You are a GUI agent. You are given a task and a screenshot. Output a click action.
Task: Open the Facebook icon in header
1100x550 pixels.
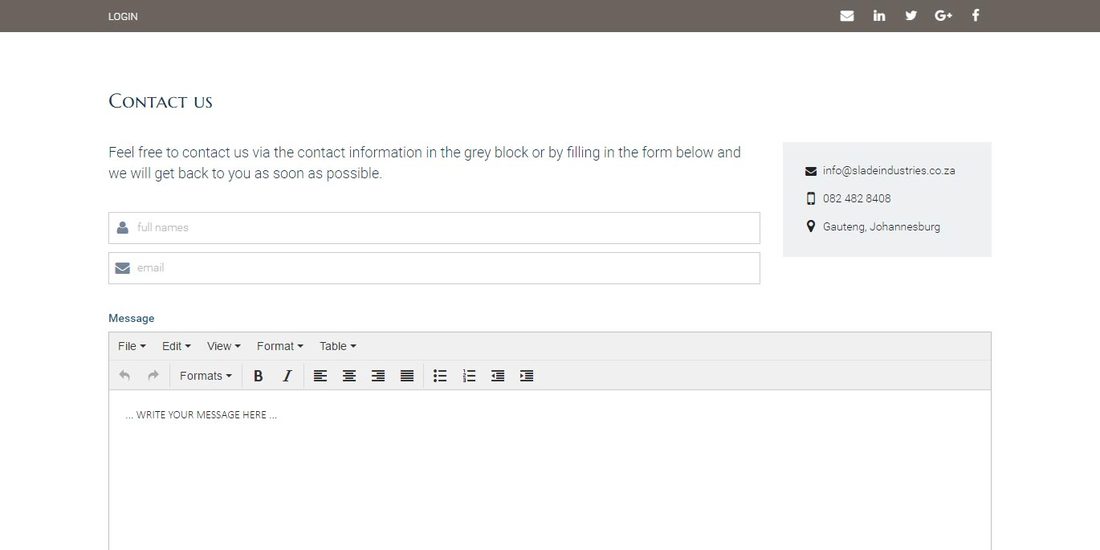tap(975, 15)
